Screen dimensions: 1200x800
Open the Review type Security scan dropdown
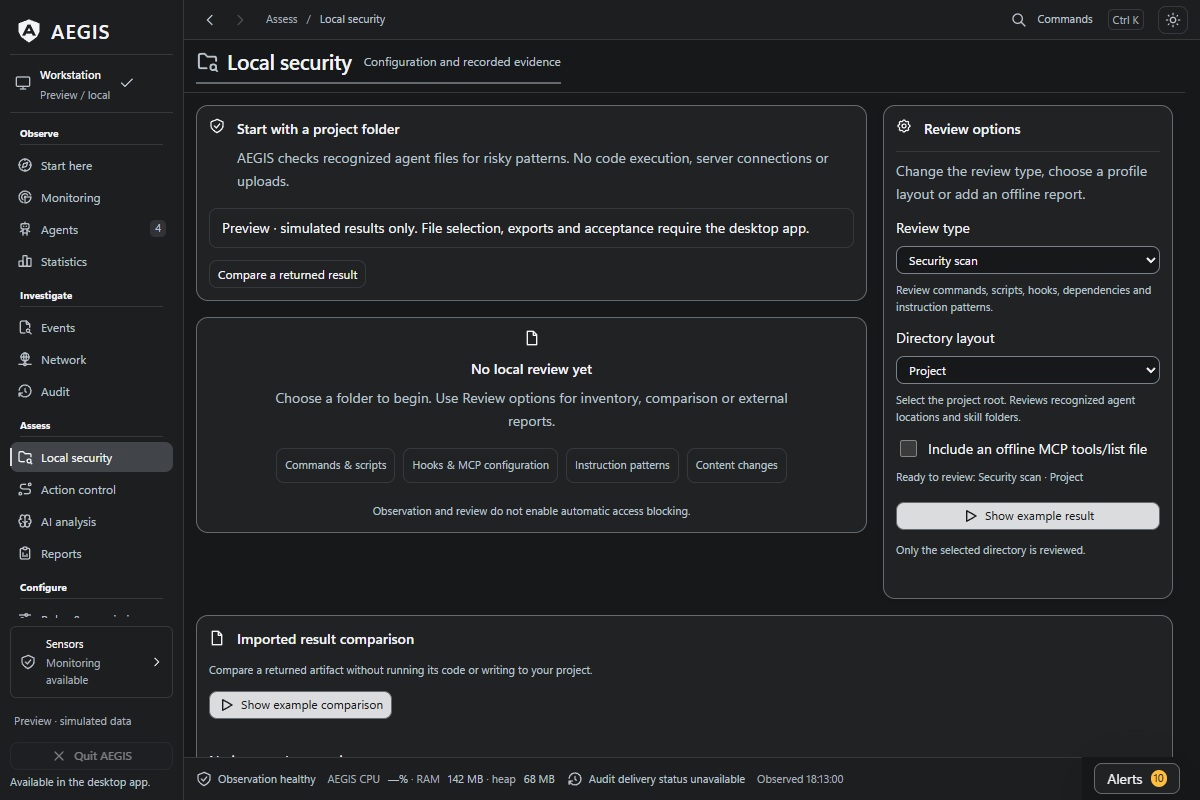point(1028,260)
